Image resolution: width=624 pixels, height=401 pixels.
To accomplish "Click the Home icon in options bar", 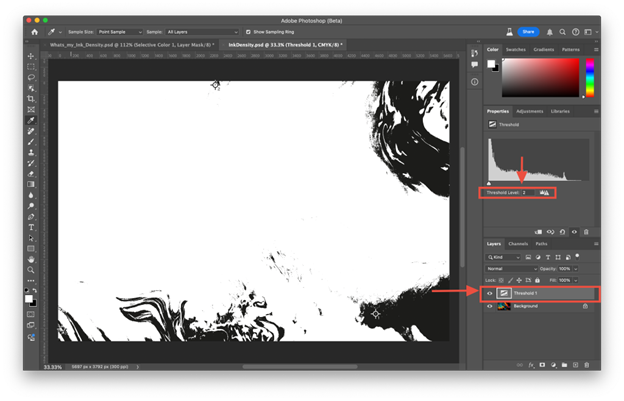I will pyautogui.click(x=34, y=32).
